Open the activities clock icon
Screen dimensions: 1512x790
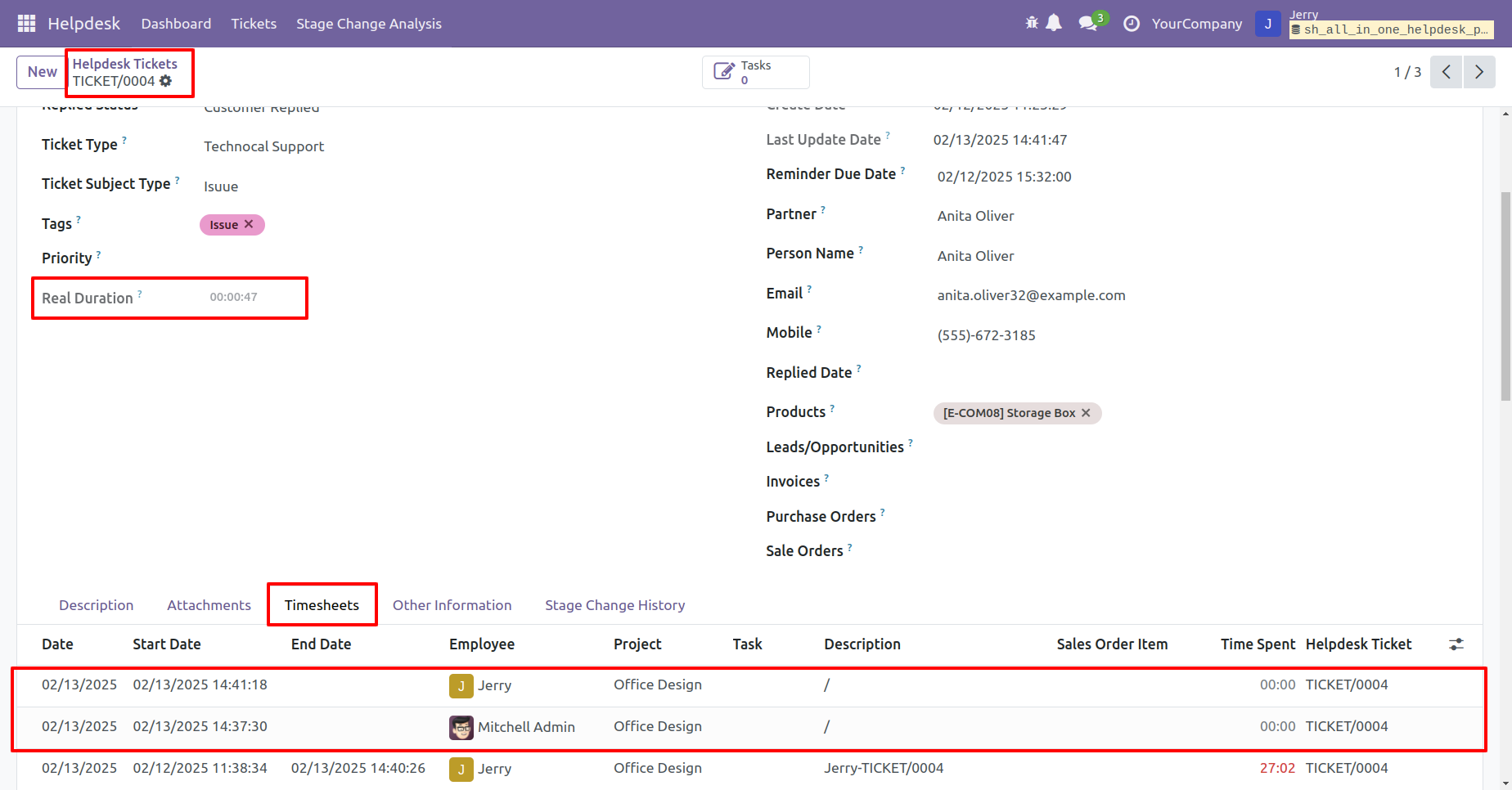[1132, 24]
